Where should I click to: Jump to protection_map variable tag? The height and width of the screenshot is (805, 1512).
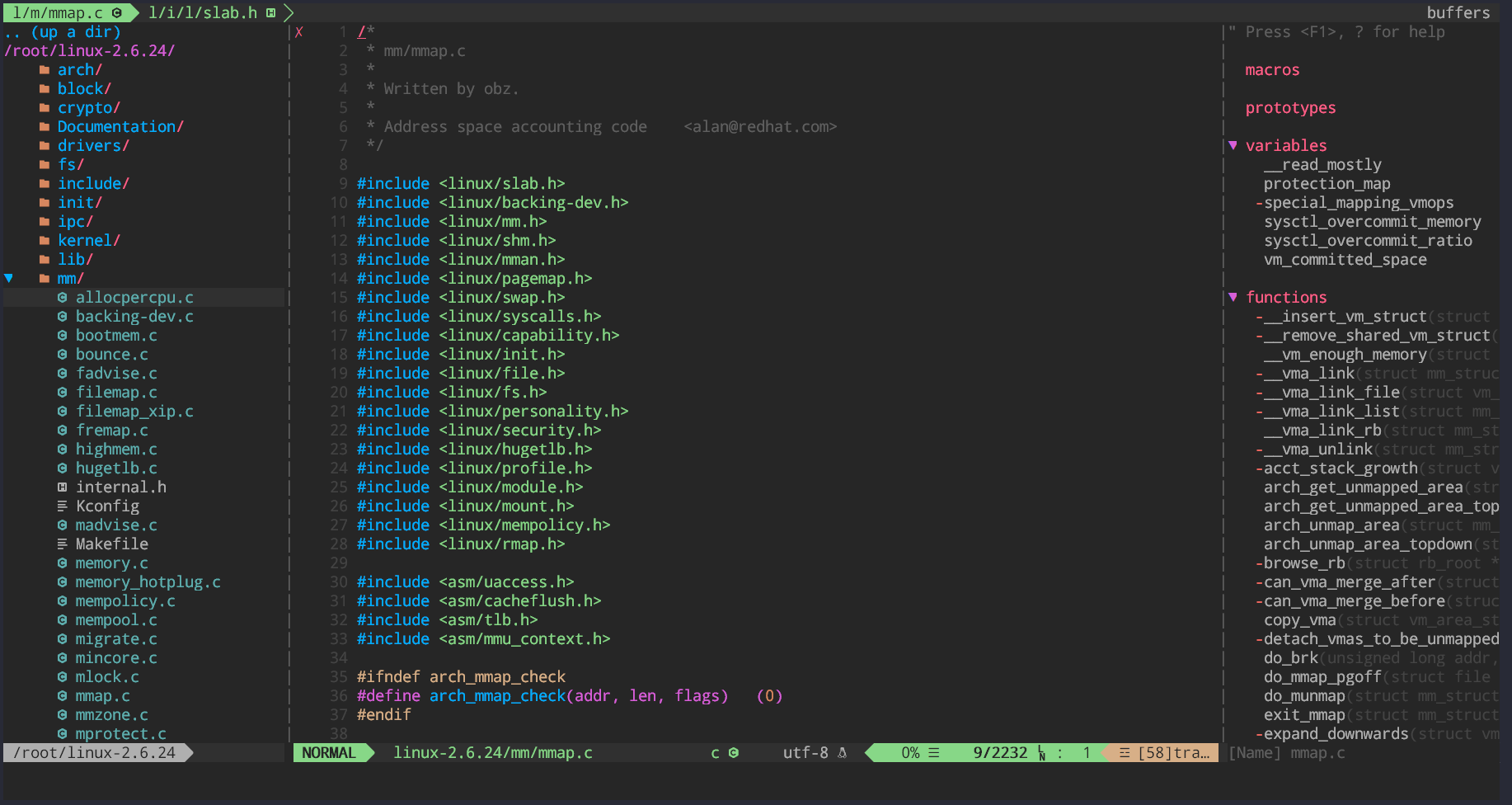click(x=1327, y=184)
